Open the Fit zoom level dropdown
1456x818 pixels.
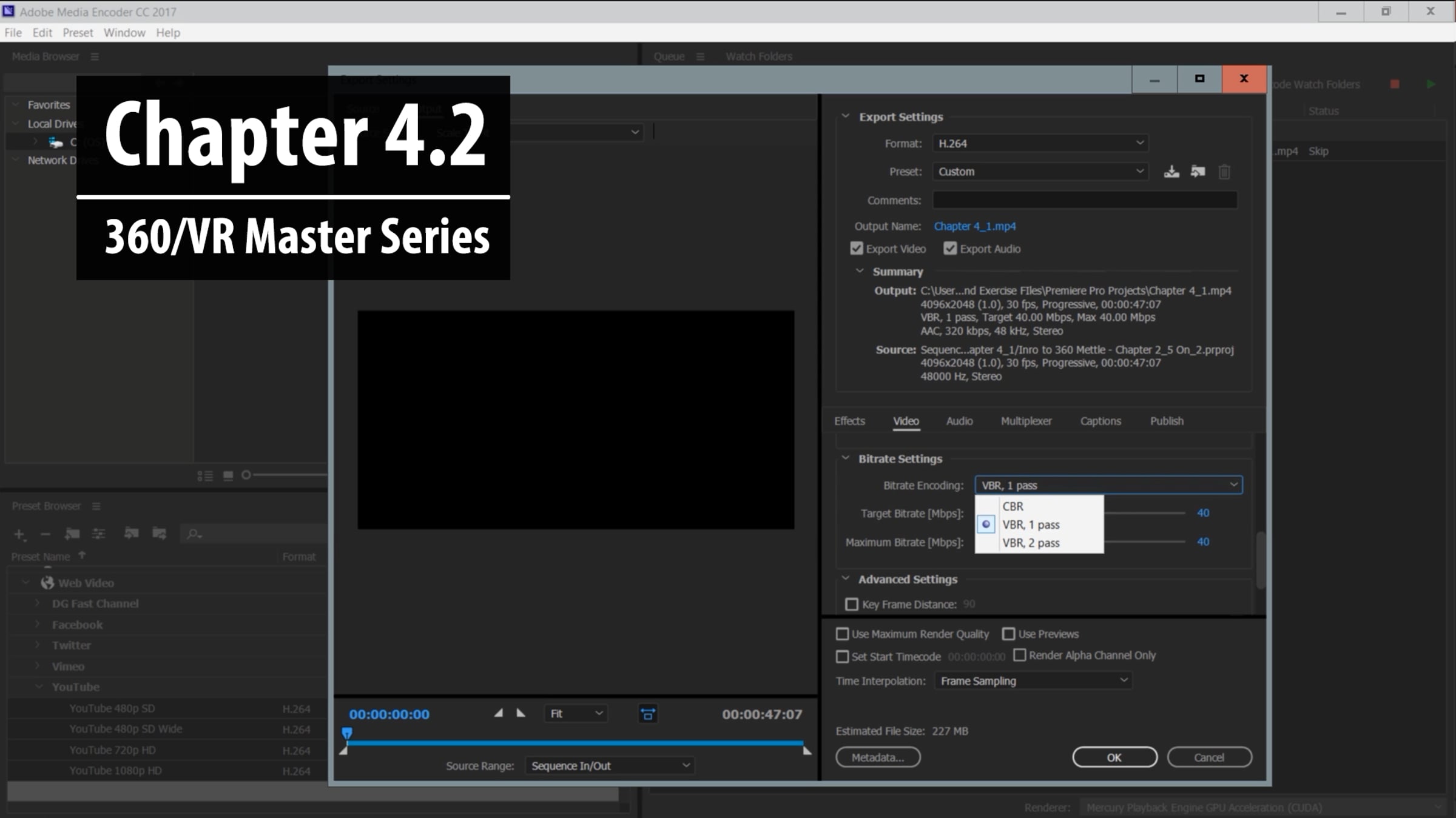[576, 714]
